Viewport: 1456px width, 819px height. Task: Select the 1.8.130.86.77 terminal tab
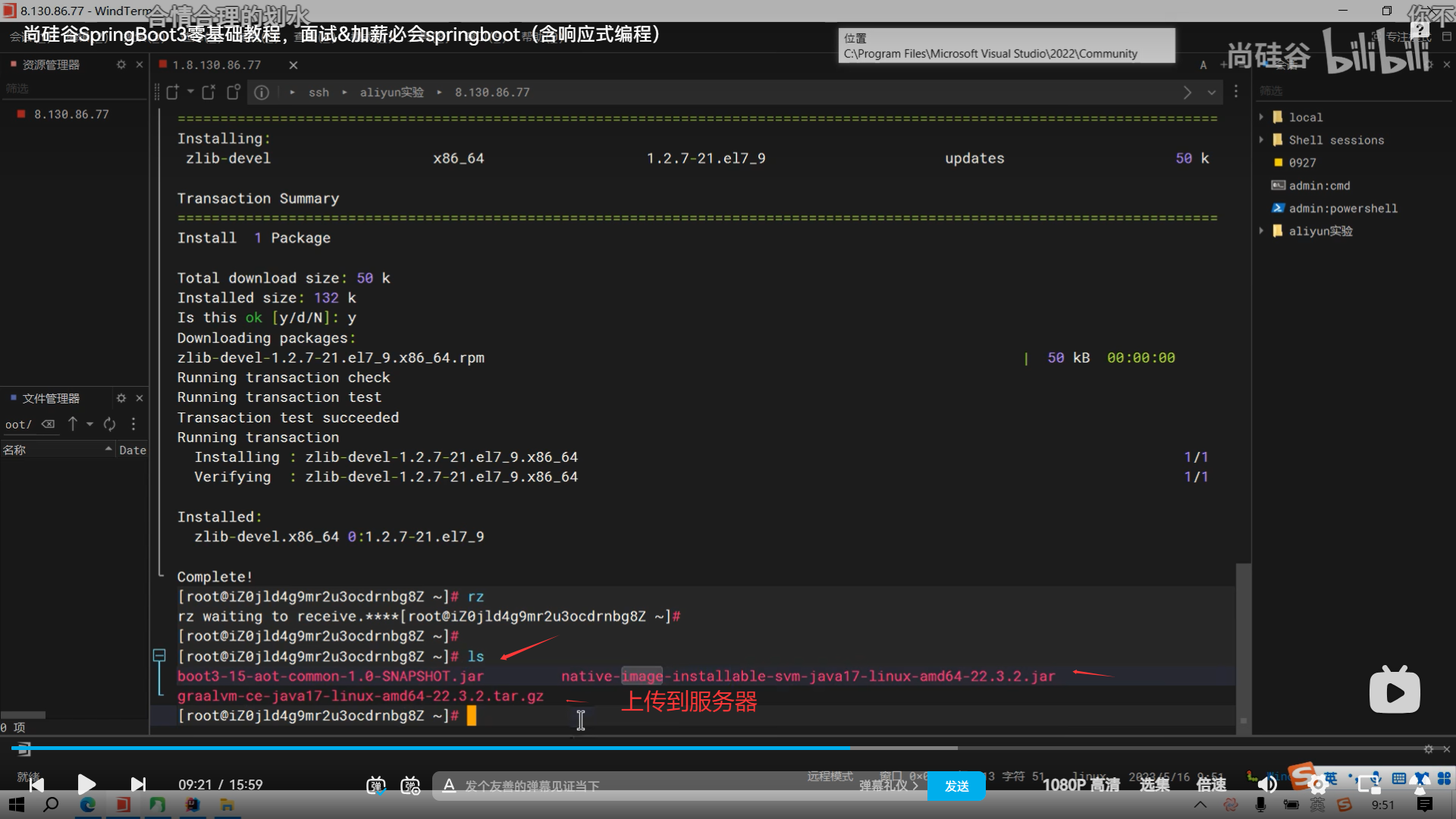[x=216, y=65]
